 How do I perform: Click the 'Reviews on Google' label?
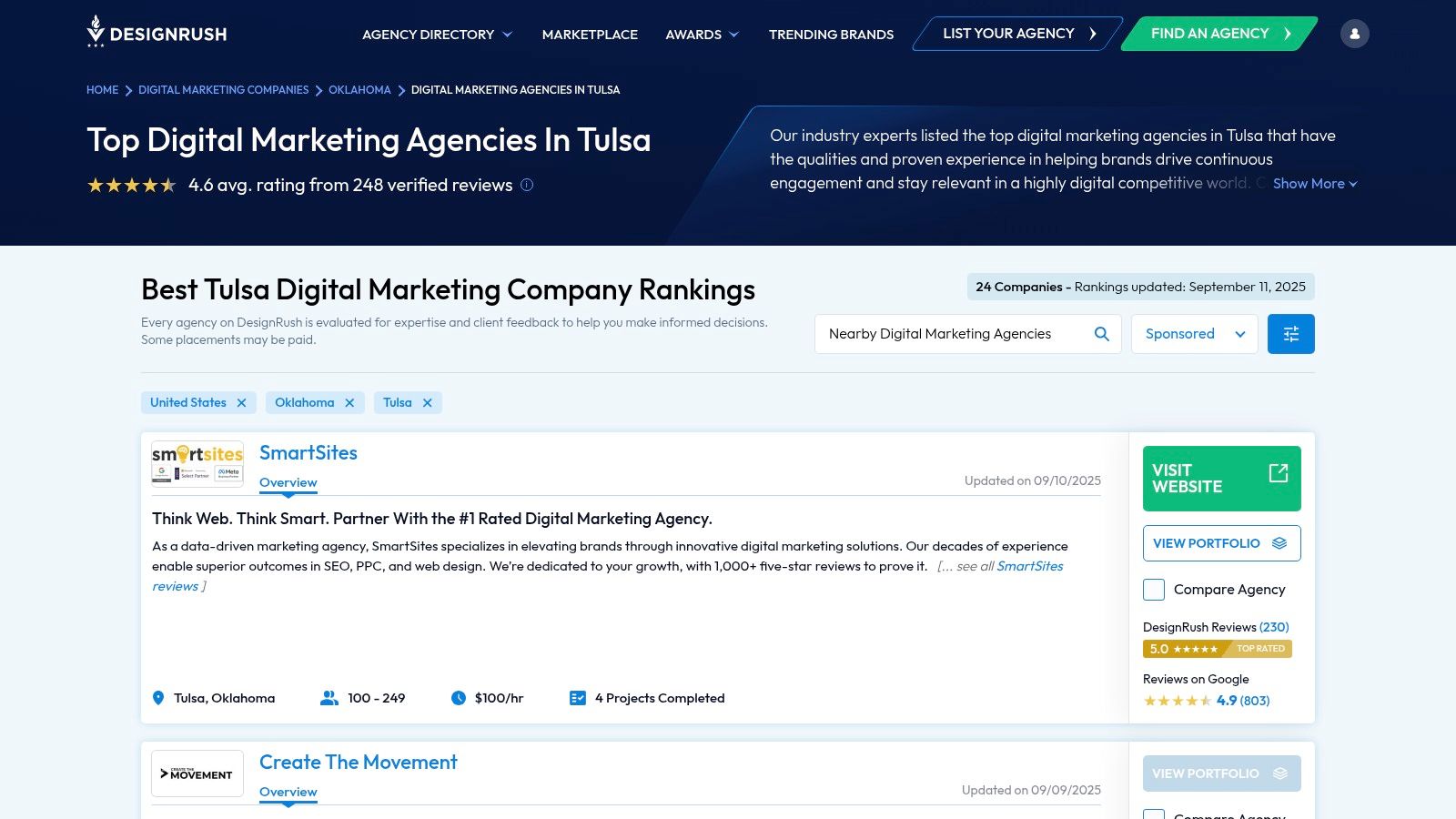coord(1196,679)
